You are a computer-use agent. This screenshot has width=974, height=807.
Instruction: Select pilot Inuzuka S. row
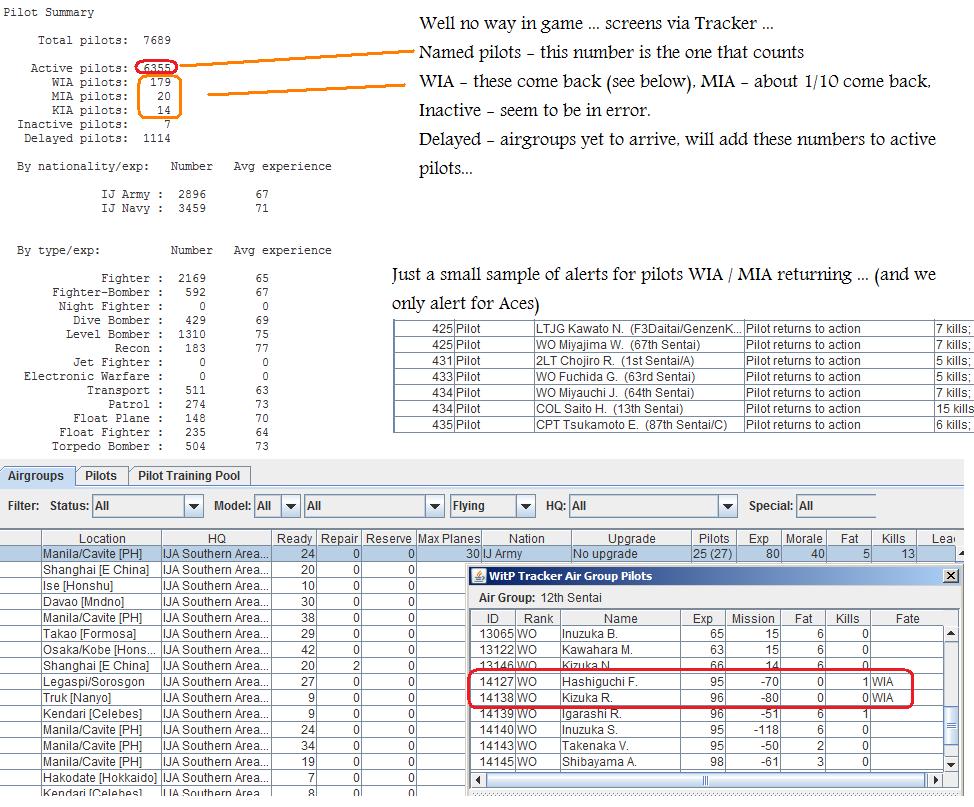pos(707,730)
